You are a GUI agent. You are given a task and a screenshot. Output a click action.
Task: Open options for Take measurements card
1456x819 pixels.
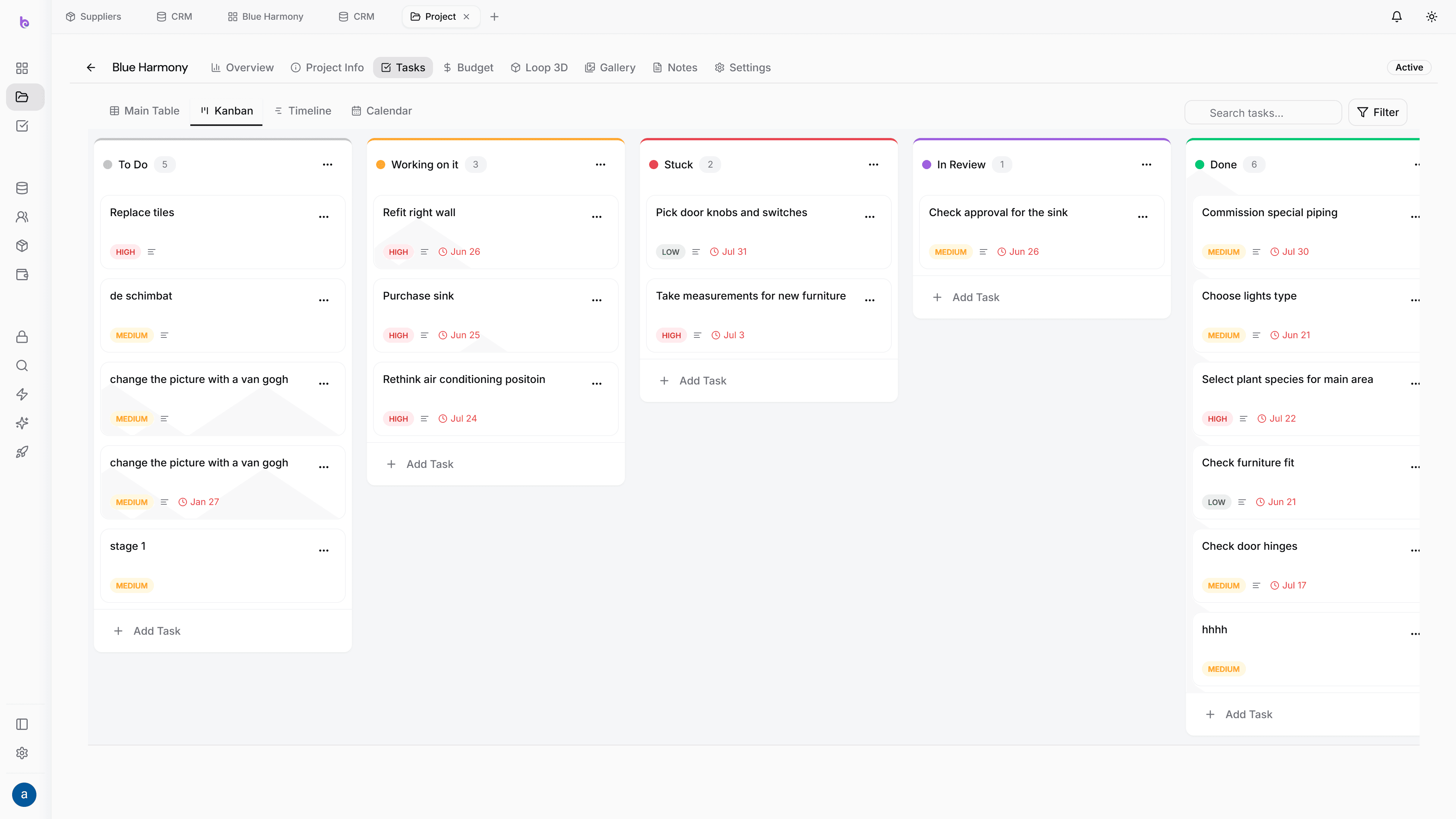pos(870,301)
